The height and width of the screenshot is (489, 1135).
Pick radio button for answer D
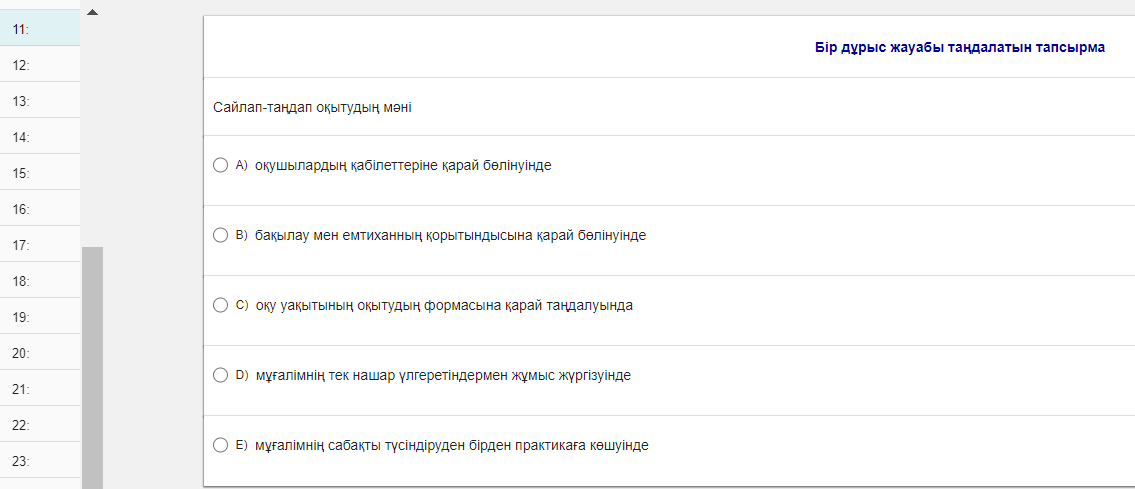pyautogui.click(x=221, y=375)
